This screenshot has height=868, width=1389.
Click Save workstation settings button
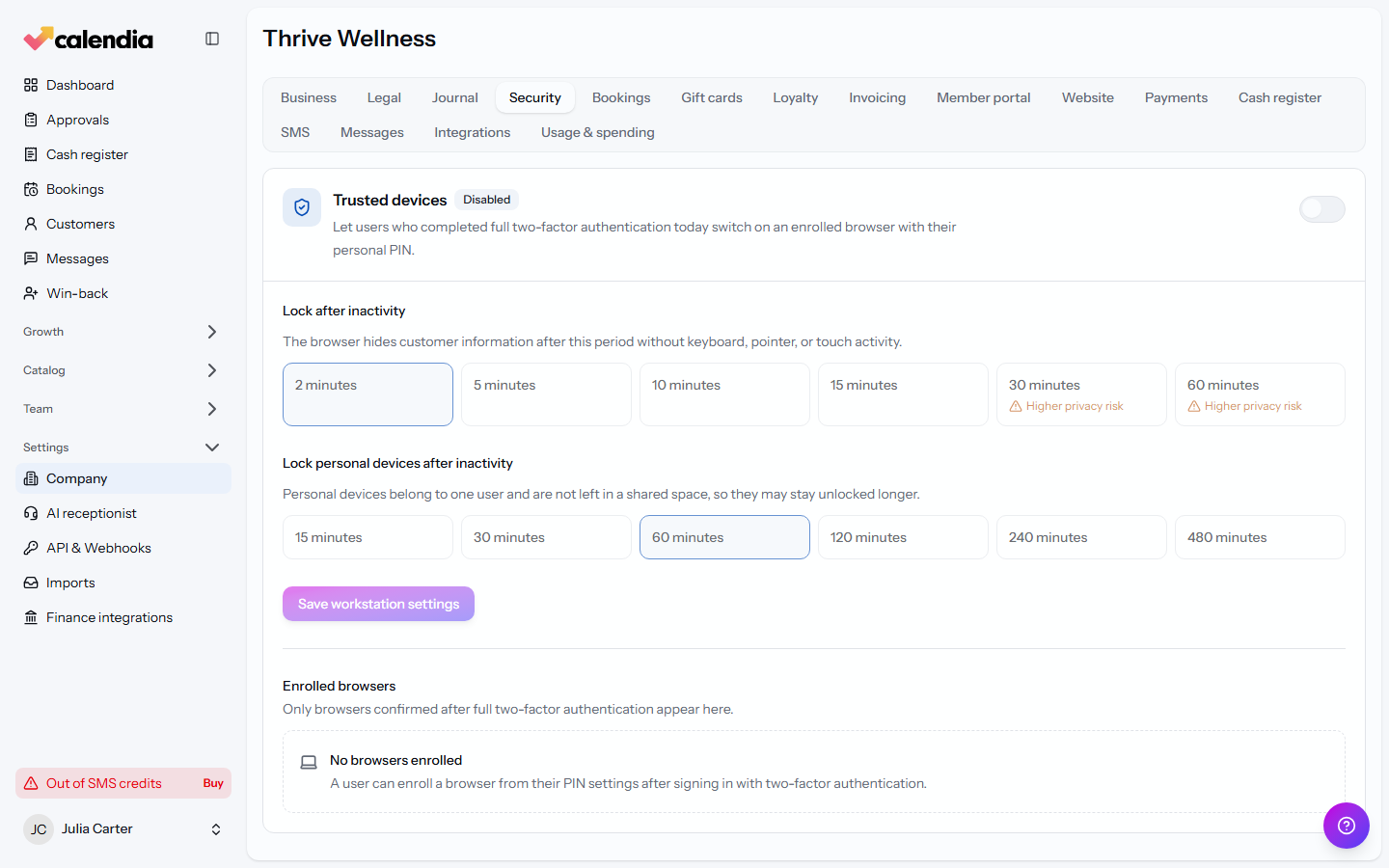[378, 604]
